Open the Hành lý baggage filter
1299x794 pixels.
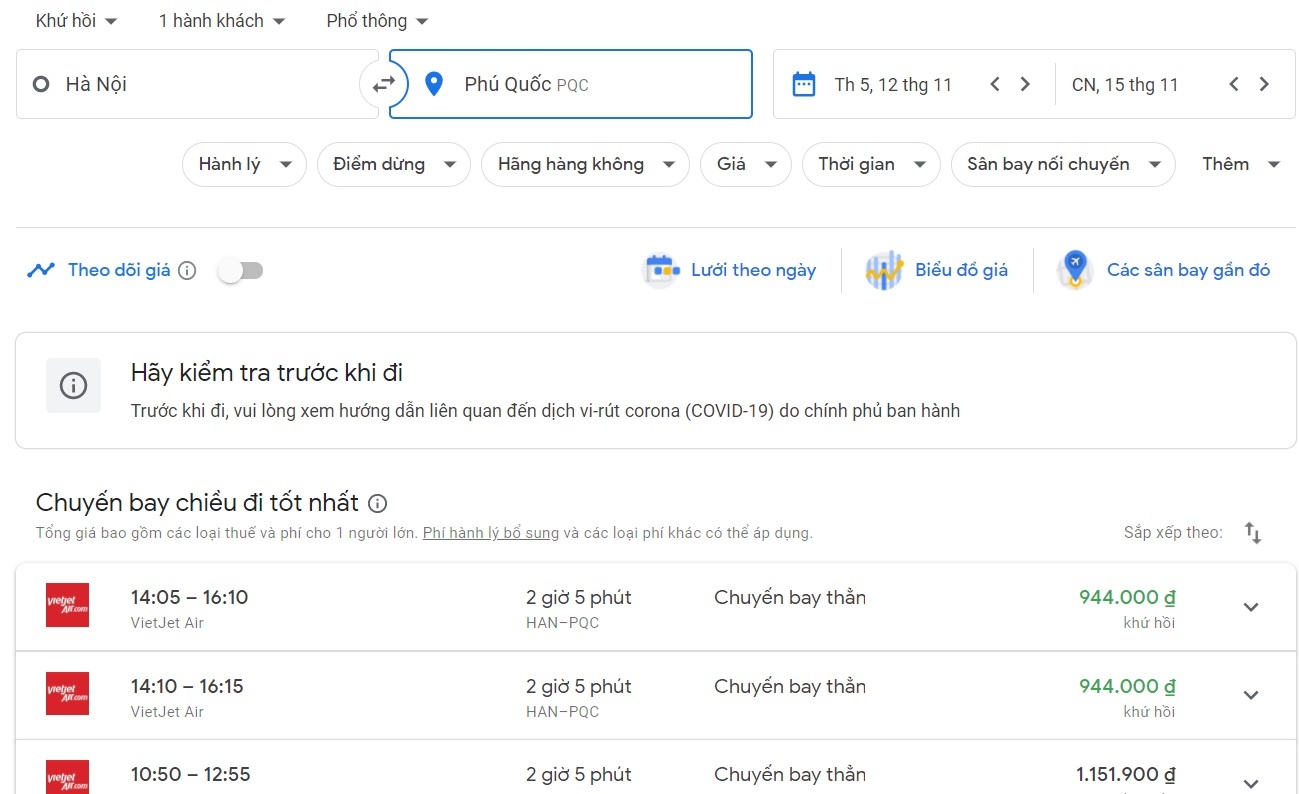tap(244, 165)
